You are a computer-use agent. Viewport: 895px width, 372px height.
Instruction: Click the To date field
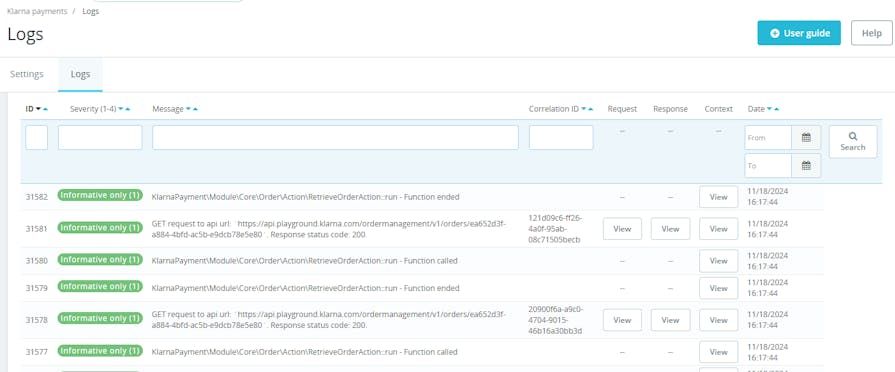click(768, 165)
